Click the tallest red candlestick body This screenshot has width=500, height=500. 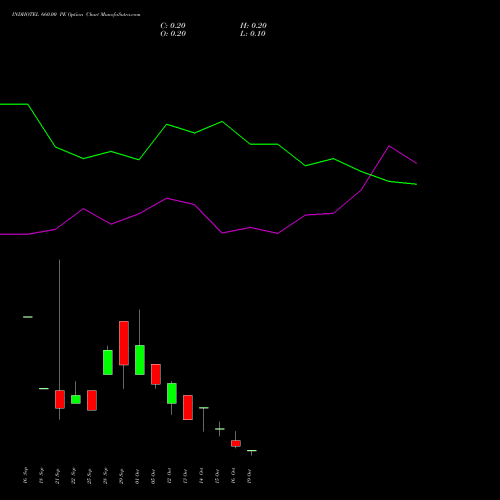124,343
